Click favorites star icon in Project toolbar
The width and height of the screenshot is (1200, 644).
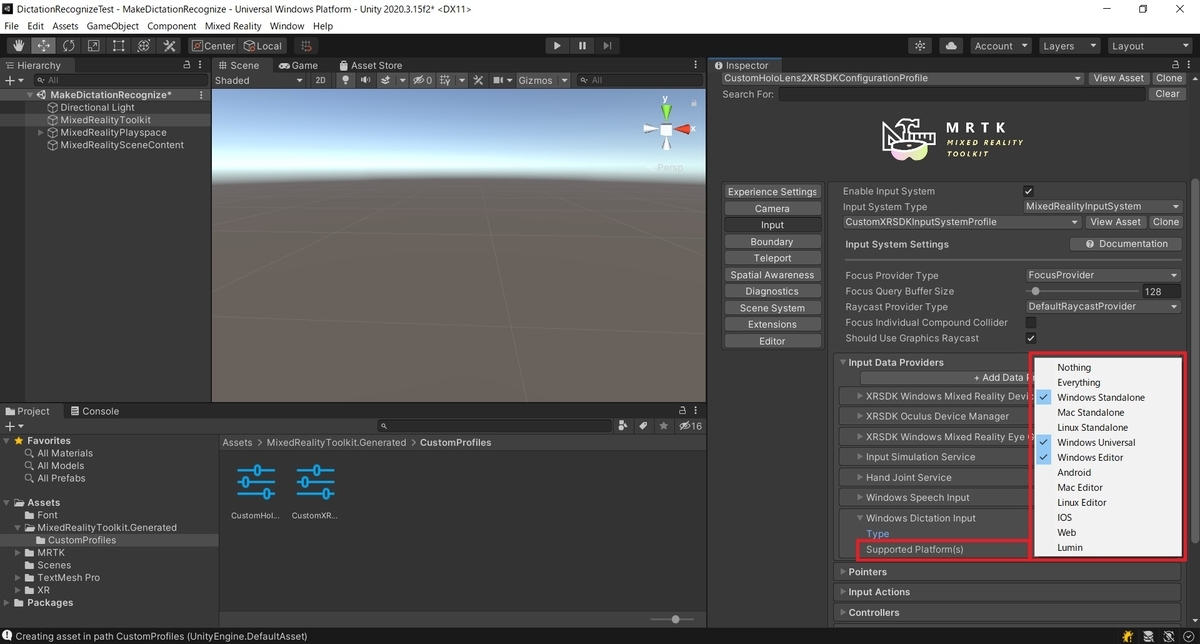click(663, 426)
